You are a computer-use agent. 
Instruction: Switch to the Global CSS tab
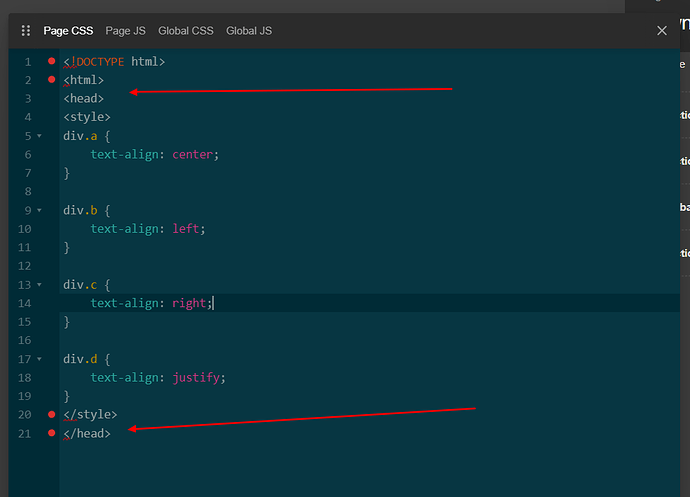(186, 31)
